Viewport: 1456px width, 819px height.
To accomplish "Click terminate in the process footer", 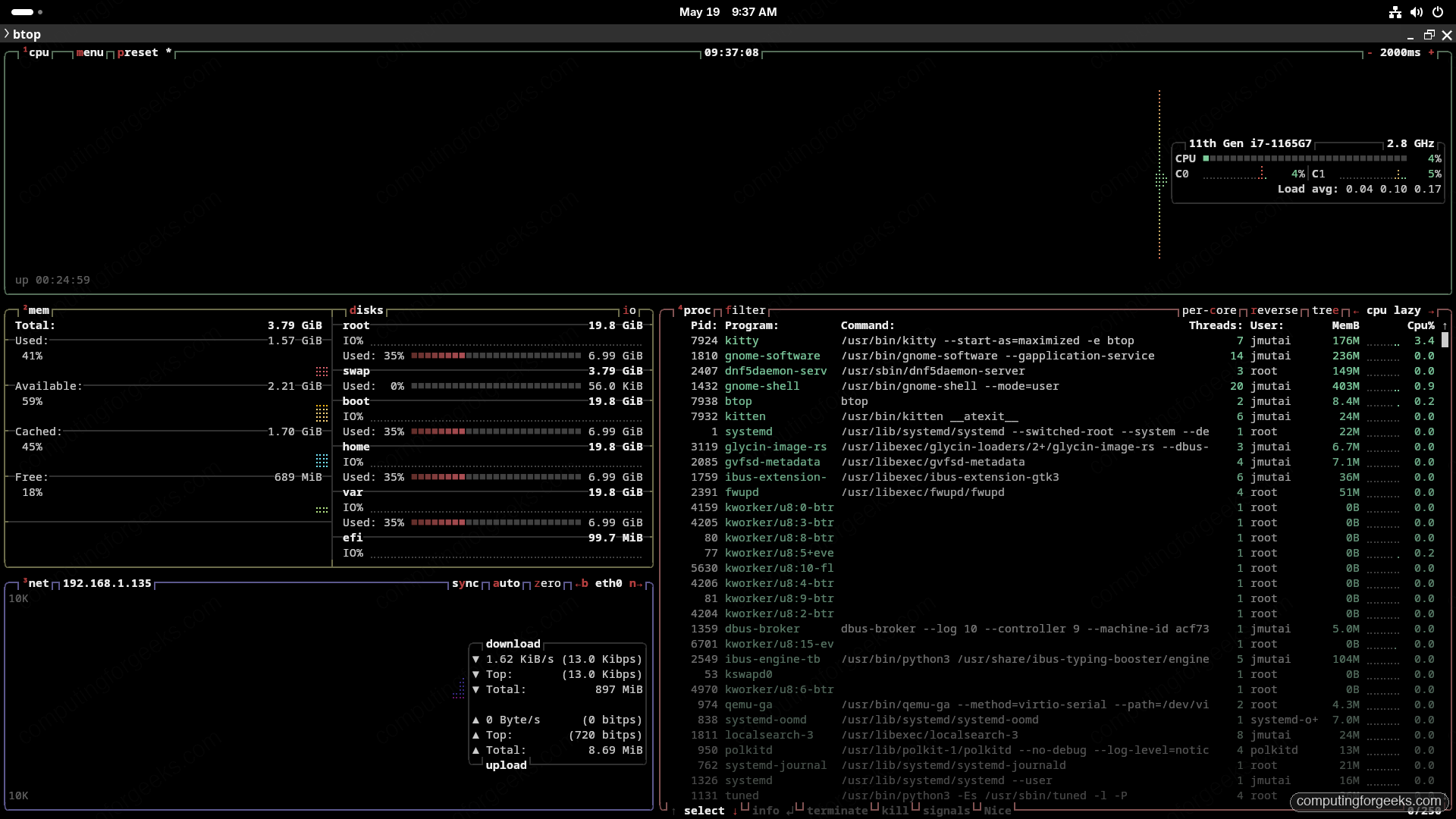I will click(837, 811).
